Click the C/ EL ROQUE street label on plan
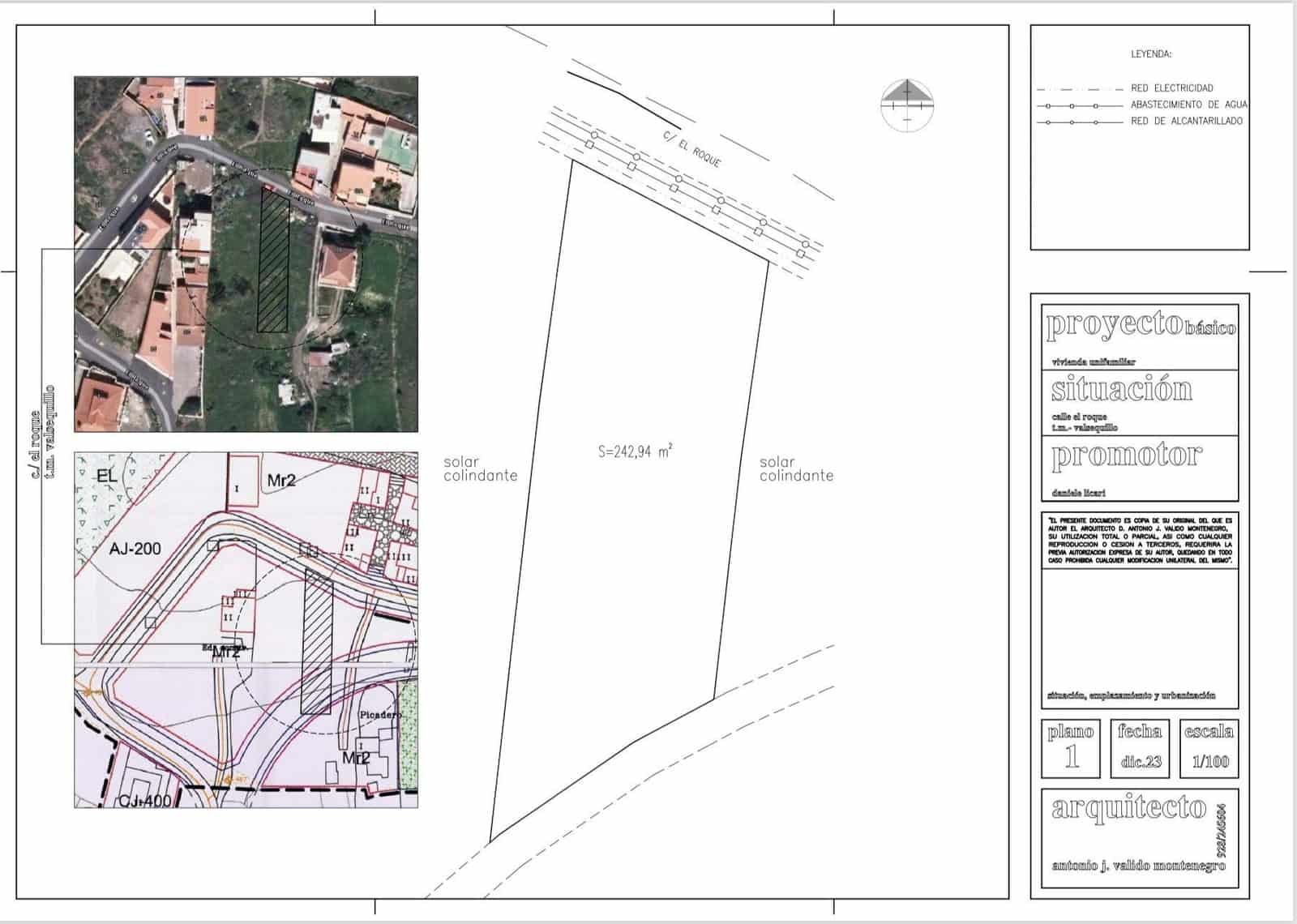The width and height of the screenshot is (1297, 924). [691, 150]
